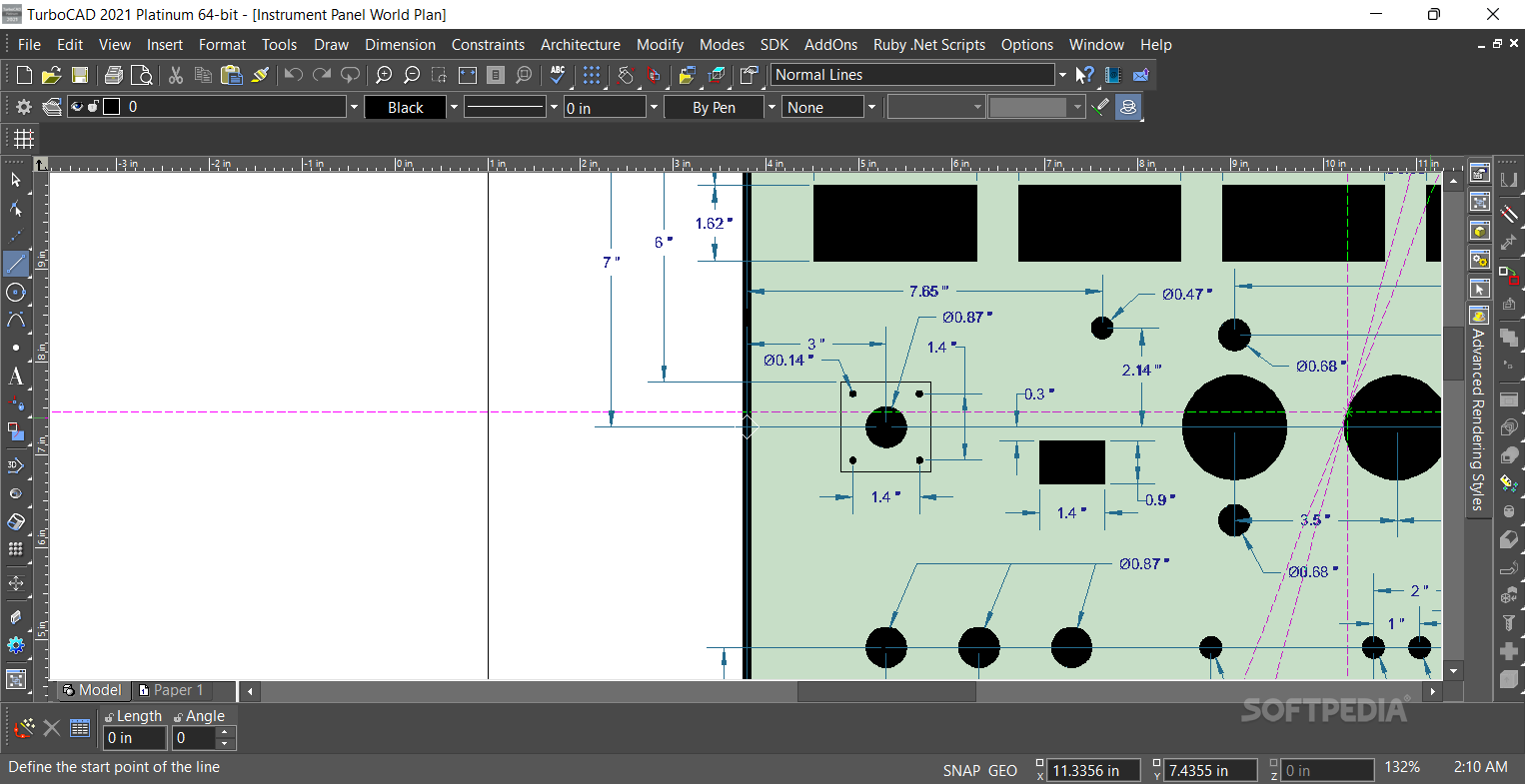Viewport: 1525px width, 784px height.
Task: Click the Undo arrow icon
Action: coord(294,75)
